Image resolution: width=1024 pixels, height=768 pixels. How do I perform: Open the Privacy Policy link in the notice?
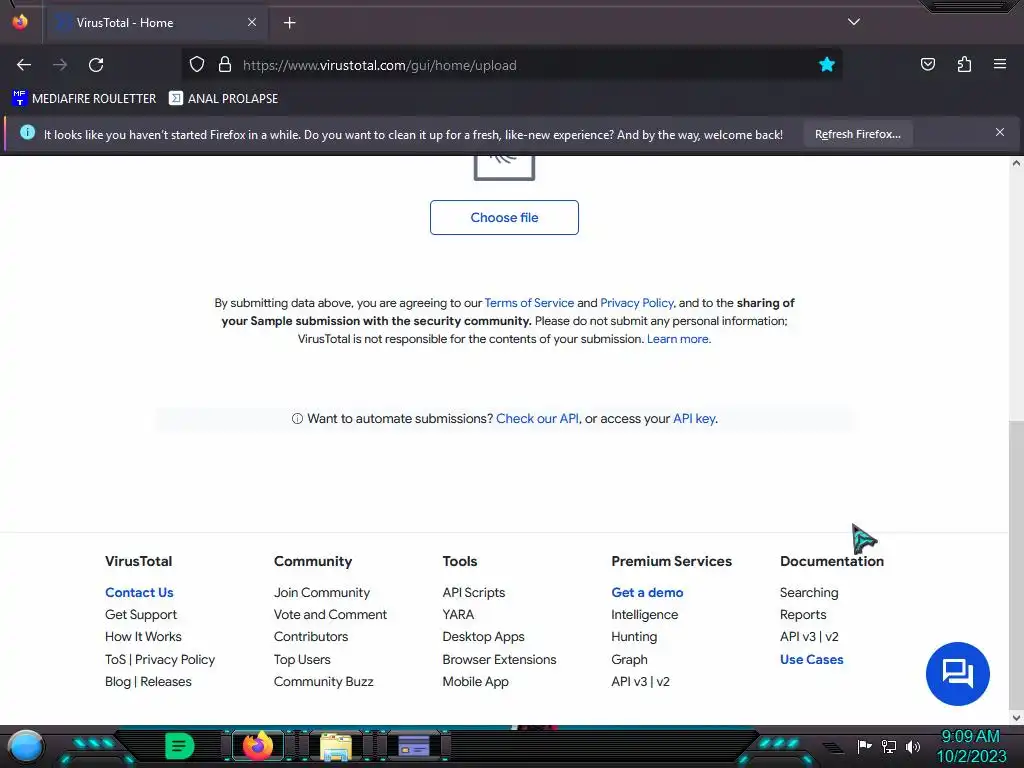(637, 303)
